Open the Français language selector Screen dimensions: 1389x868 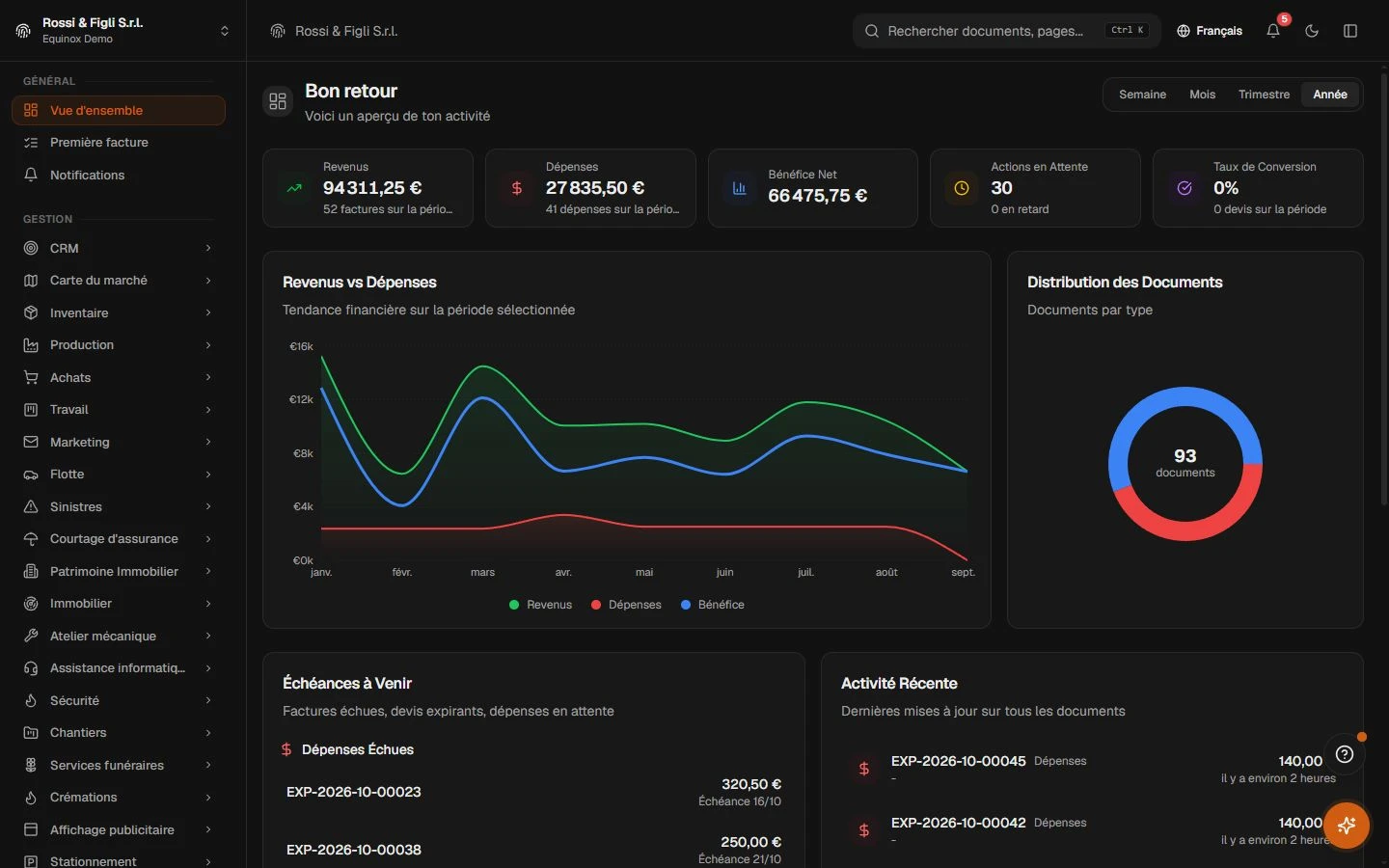point(1210,31)
